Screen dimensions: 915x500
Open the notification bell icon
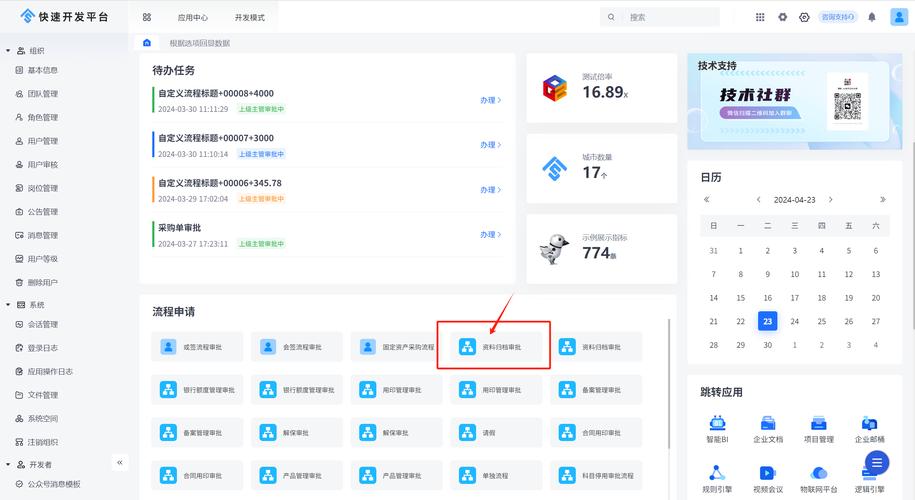tap(871, 17)
